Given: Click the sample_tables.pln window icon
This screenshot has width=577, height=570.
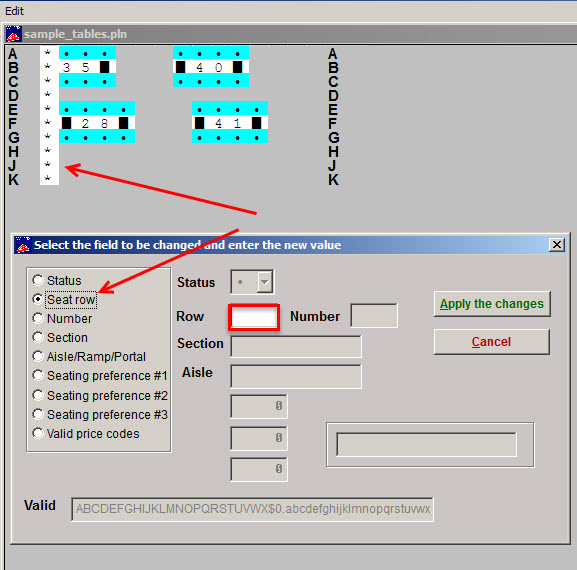Looking at the screenshot, I should coord(14,34).
